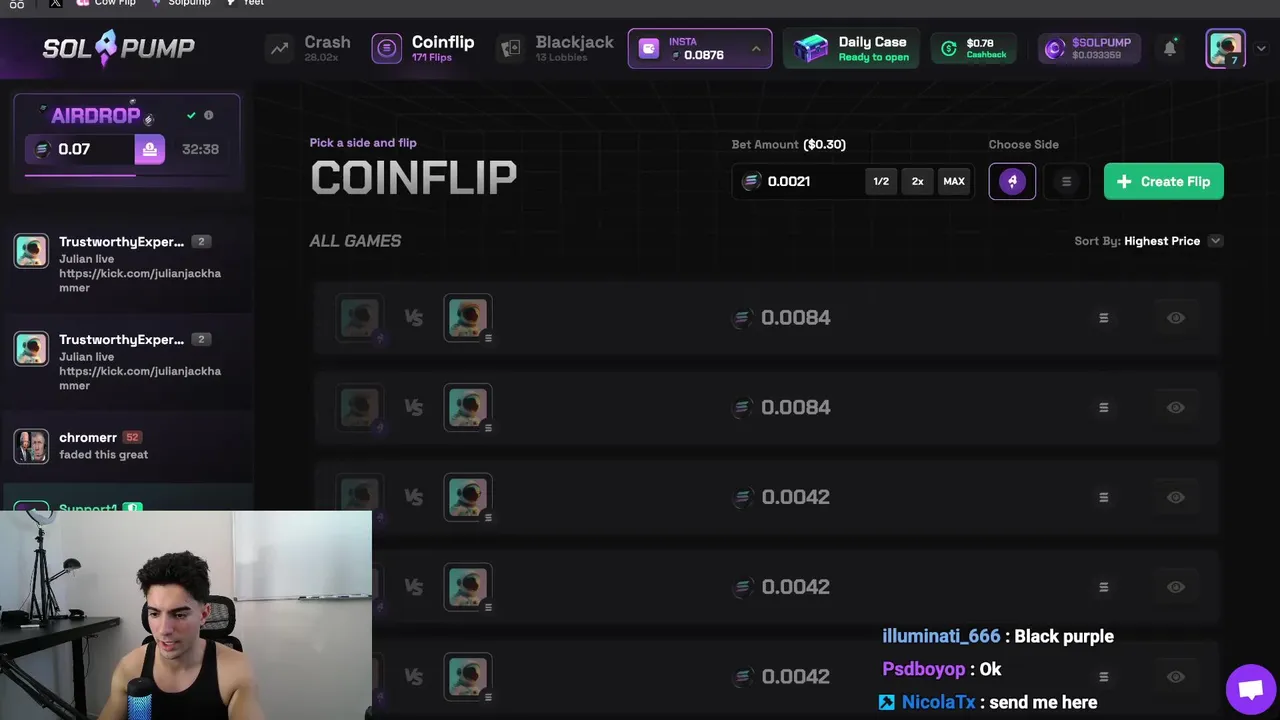
Task: Click the cashback dollar icon
Action: [x=949, y=49]
